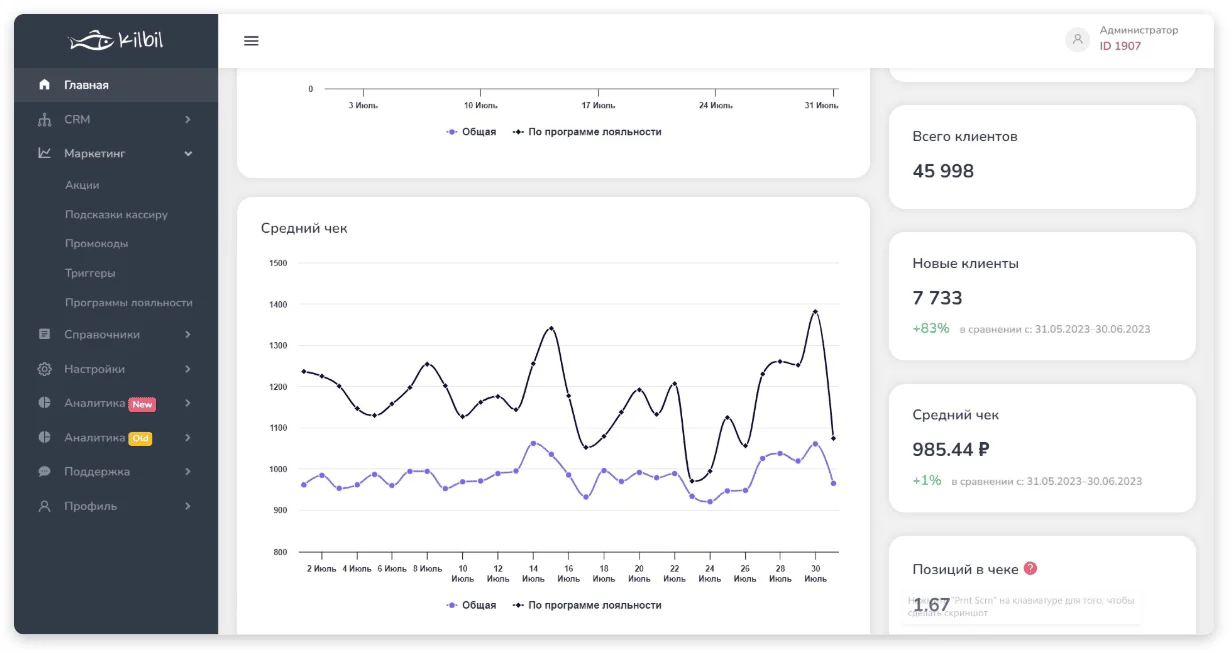Click the +83% growth indicator
This screenshot has width=1232, height=653.
click(930, 328)
